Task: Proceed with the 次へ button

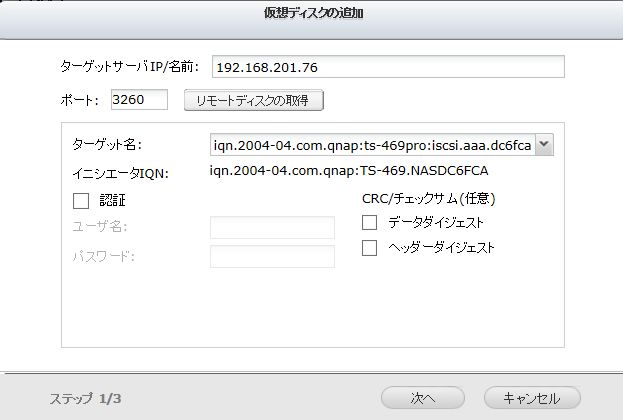Action: pyautogui.click(x=422, y=397)
